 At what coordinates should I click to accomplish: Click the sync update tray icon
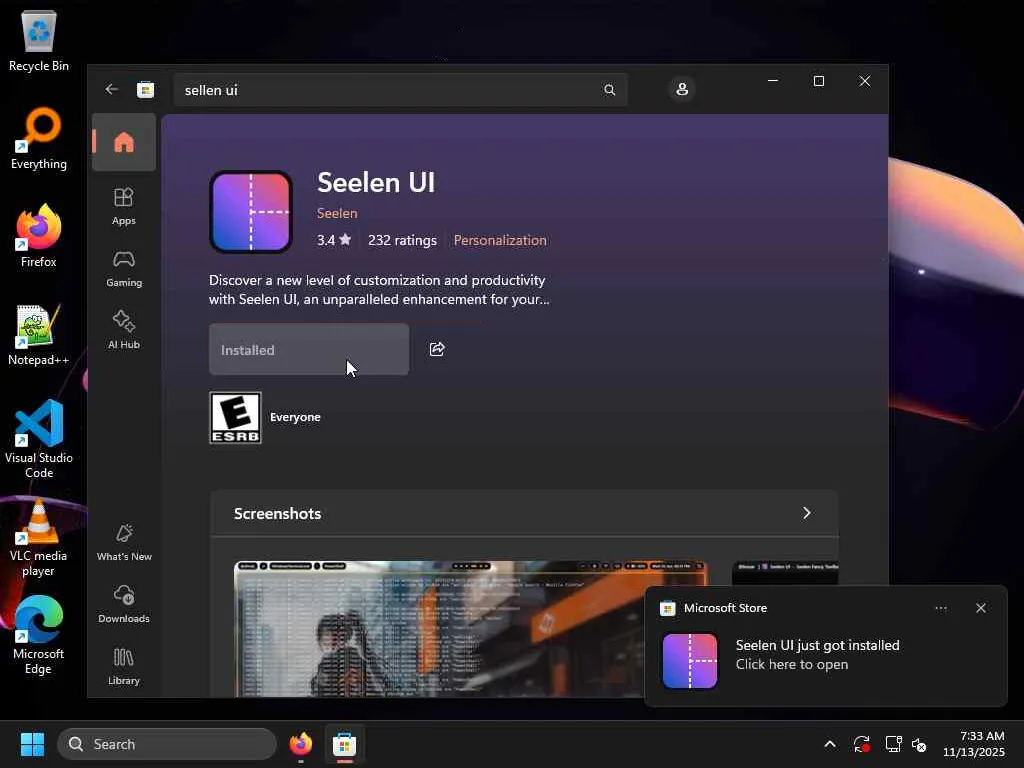point(861,744)
